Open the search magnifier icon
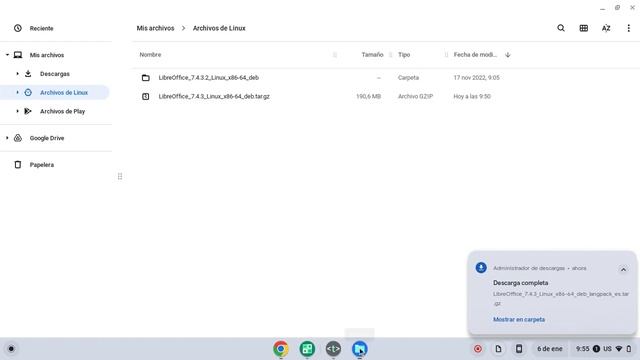This screenshot has height=360, width=640. click(561, 28)
